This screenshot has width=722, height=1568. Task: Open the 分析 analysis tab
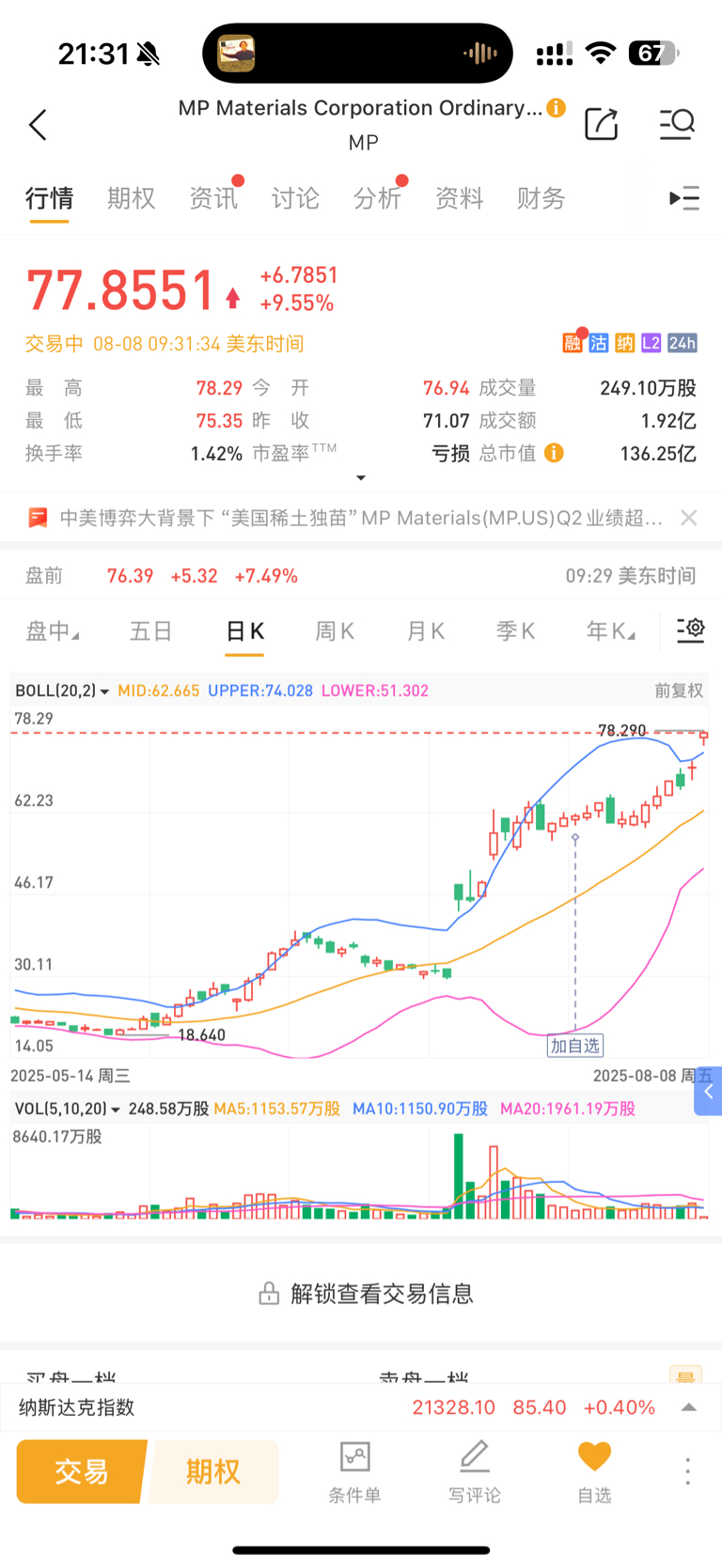377,198
